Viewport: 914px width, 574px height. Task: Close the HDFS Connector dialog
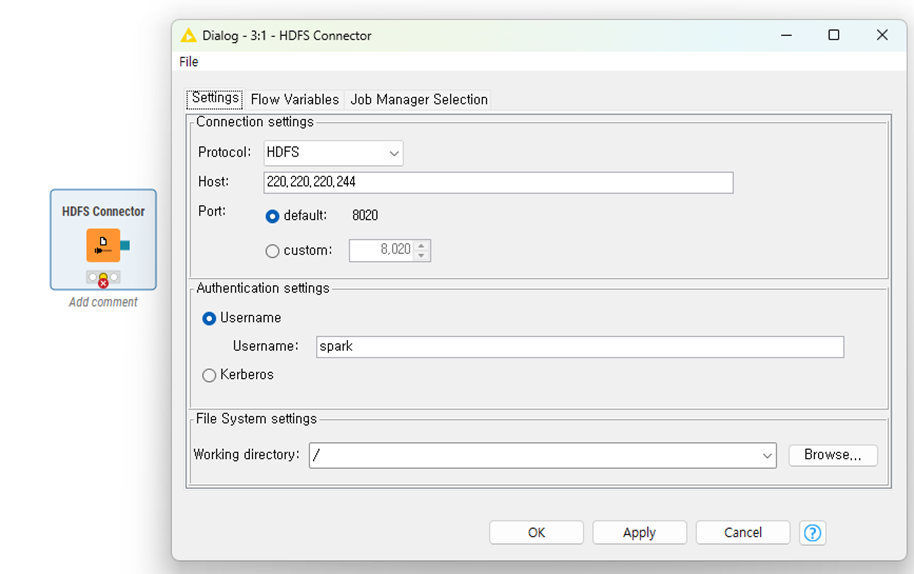tap(881, 35)
